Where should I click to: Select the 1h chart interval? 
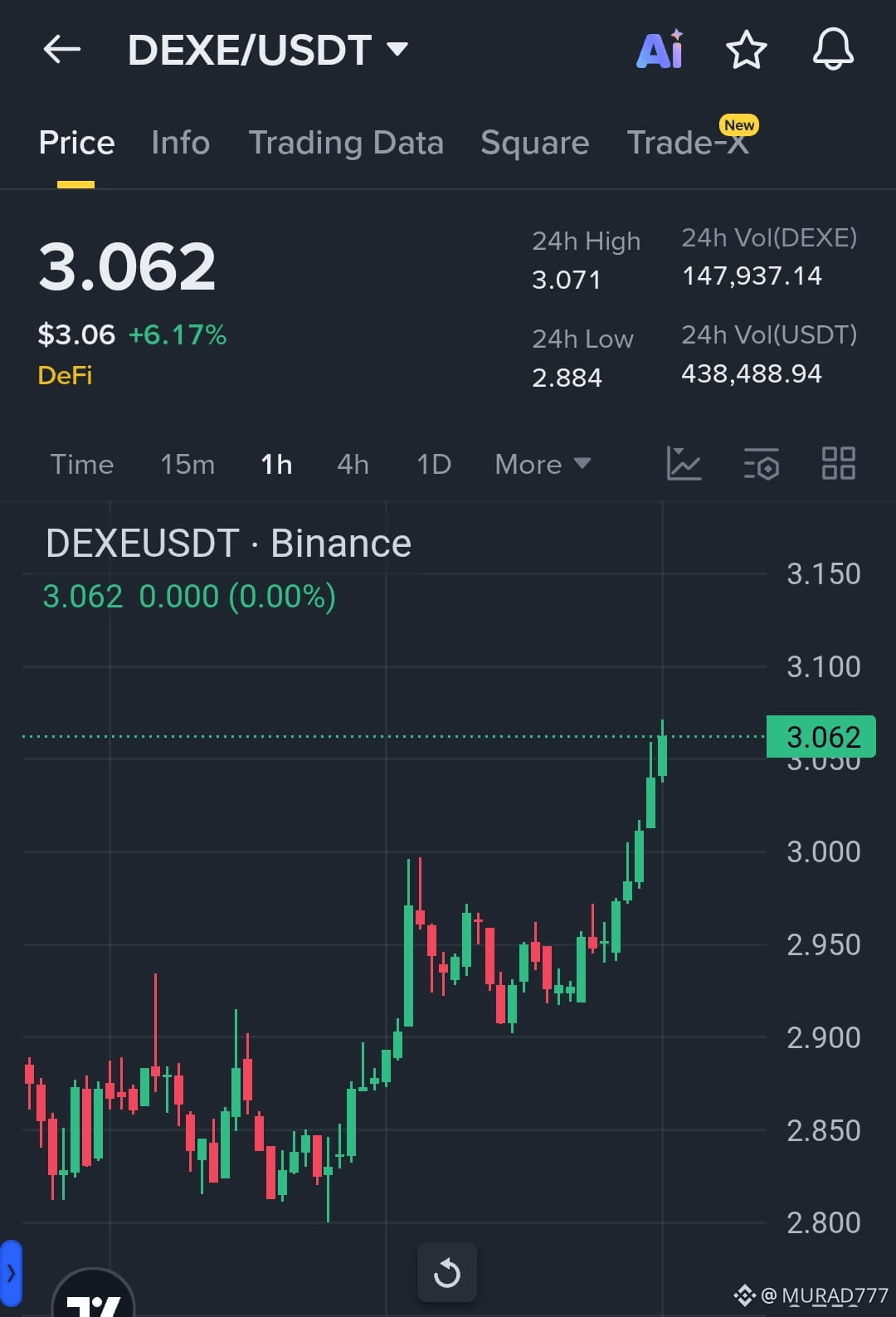point(276,464)
